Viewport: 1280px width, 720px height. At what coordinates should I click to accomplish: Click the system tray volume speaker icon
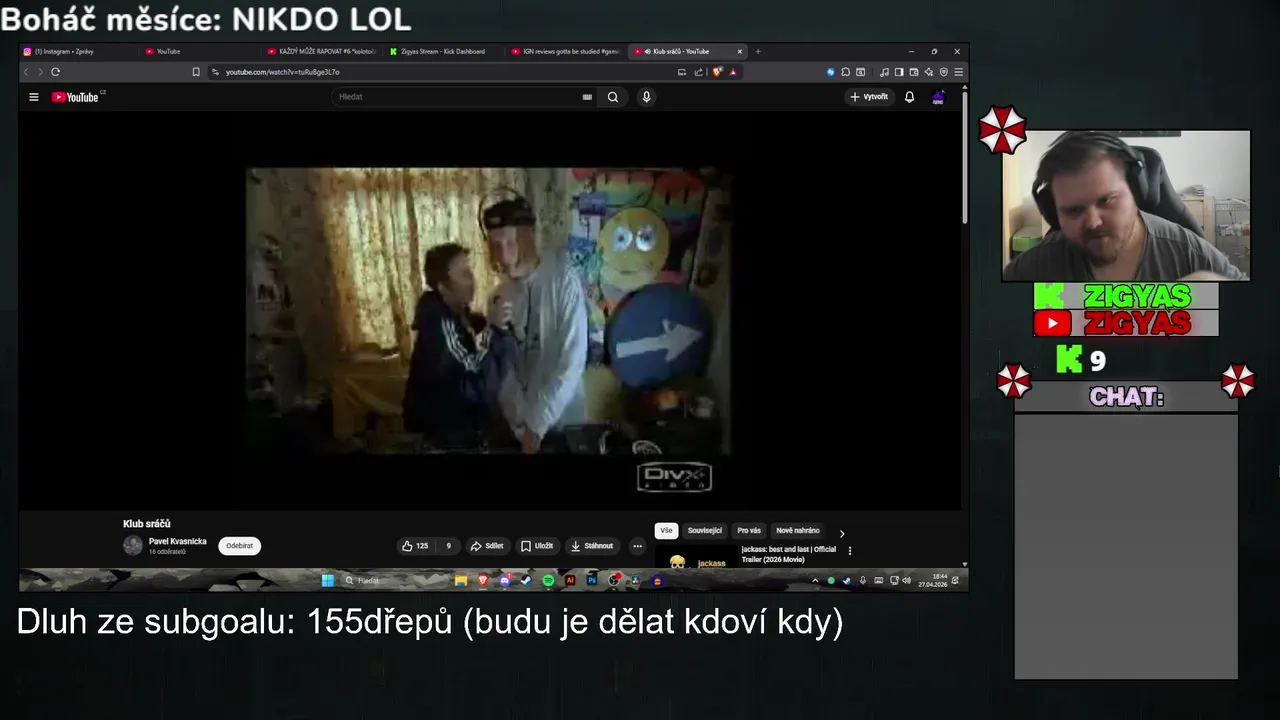point(906,580)
